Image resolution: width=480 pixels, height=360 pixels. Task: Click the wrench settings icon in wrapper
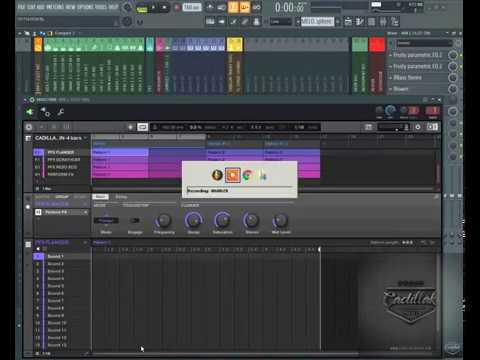pyautogui.click(x=61, y=112)
